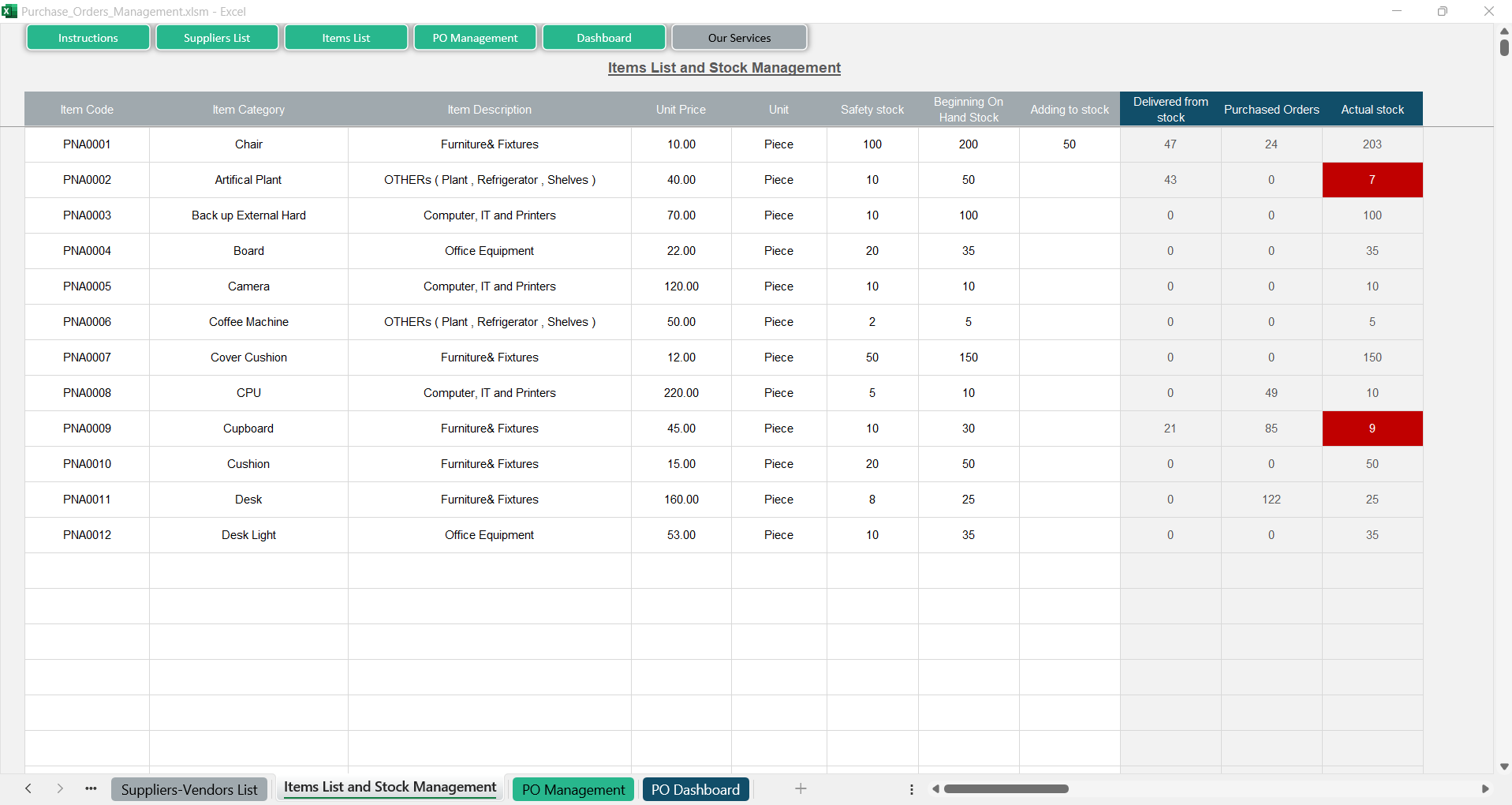Open the hidden sheets ellipsis menu
This screenshot has height=805, width=1512.
pos(91,788)
